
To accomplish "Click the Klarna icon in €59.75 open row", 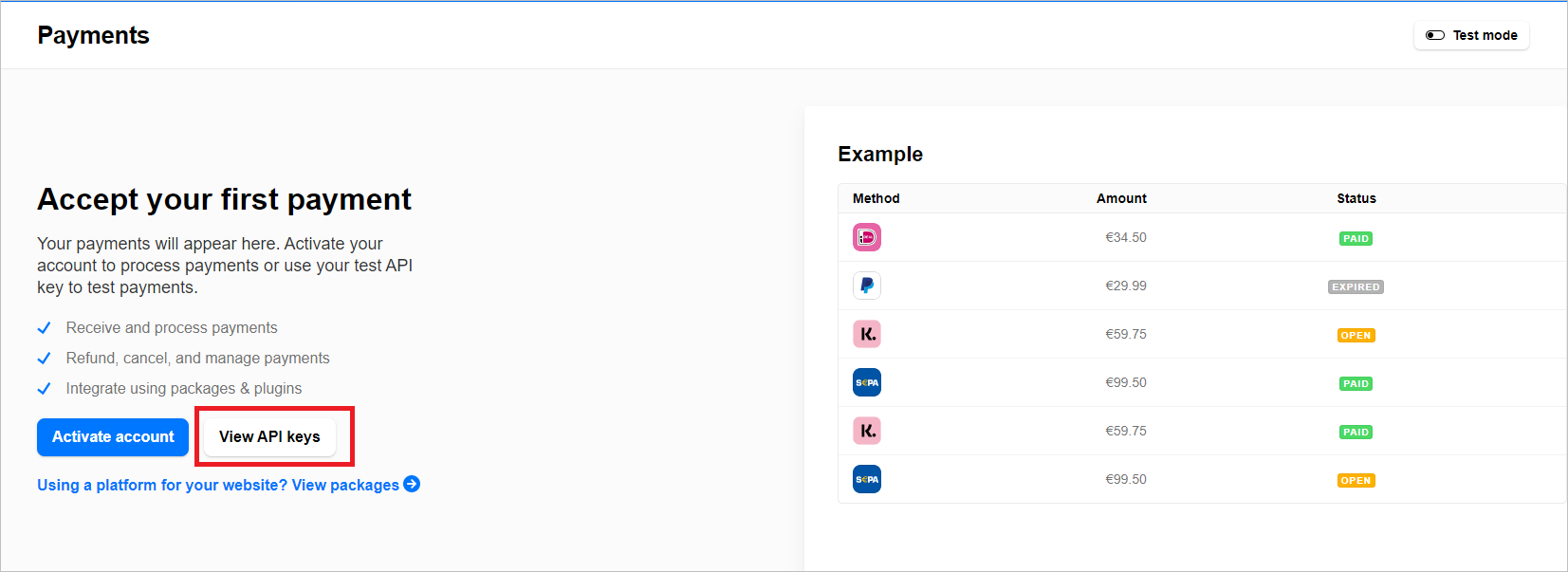I will [x=867, y=334].
